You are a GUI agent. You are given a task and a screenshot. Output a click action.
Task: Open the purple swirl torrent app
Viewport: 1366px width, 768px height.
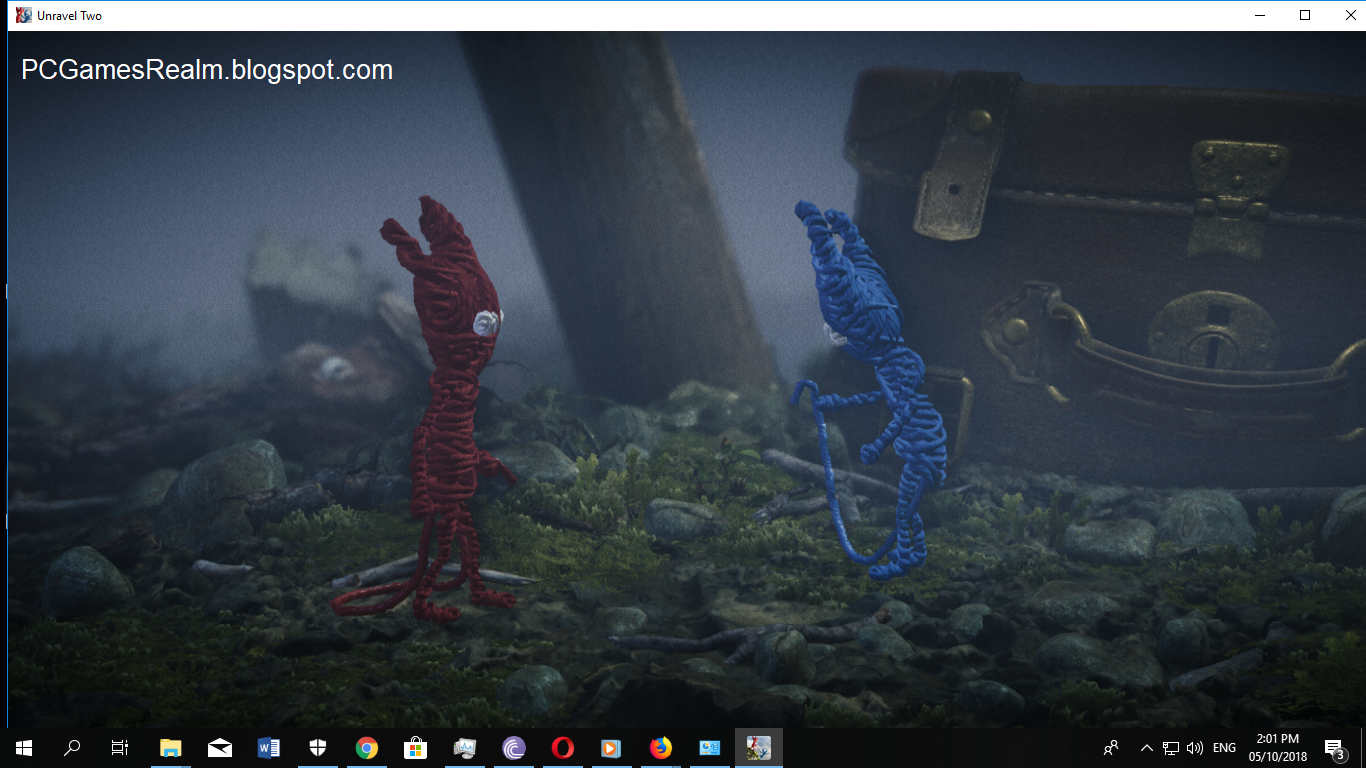[514, 748]
